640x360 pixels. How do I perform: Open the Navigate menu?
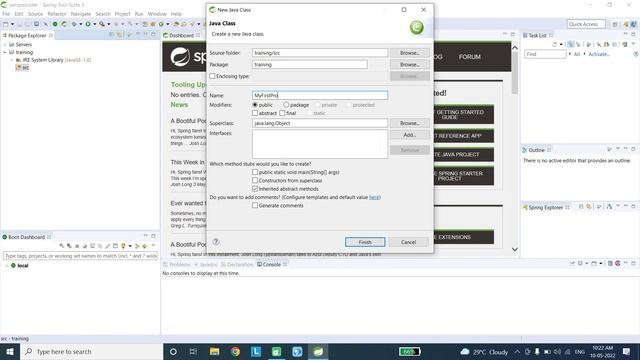pyautogui.click(x=81, y=14)
